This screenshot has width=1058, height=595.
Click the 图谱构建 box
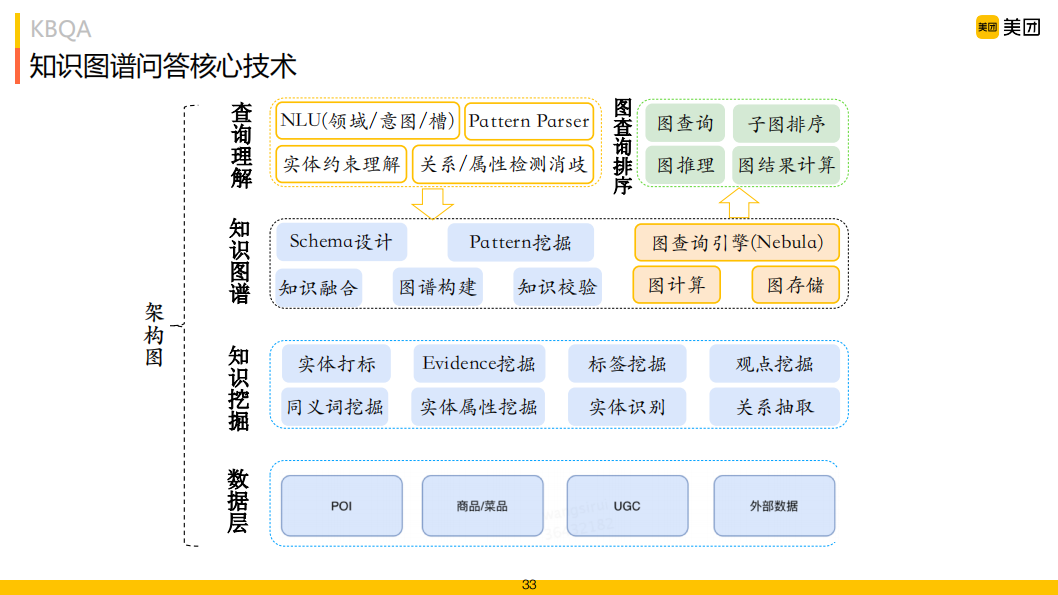pyautogui.click(x=437, y=287)
